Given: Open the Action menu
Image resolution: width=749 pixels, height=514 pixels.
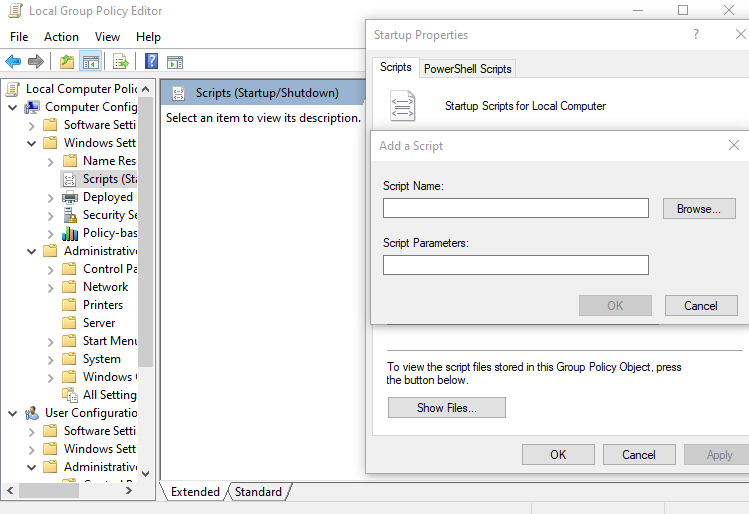Looking at the screenshot, I should coord(61,37).
